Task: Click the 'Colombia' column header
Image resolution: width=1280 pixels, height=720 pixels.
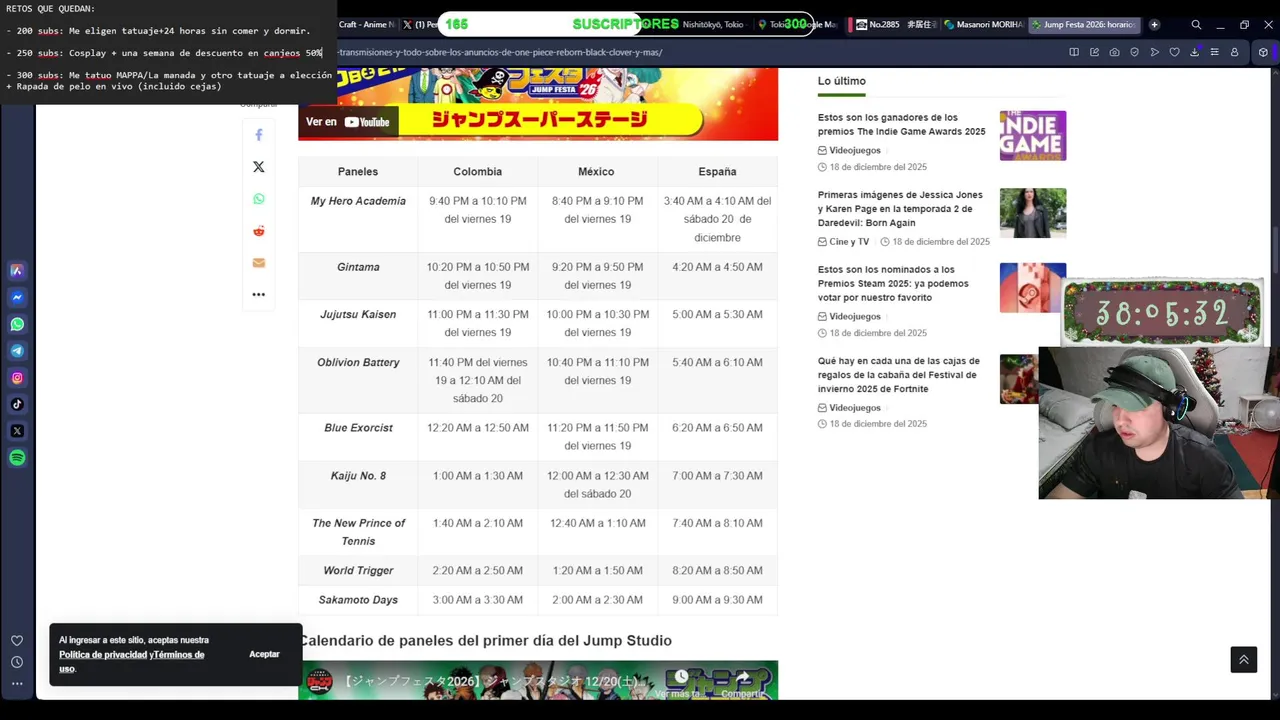Action: (x=478, y=172)
